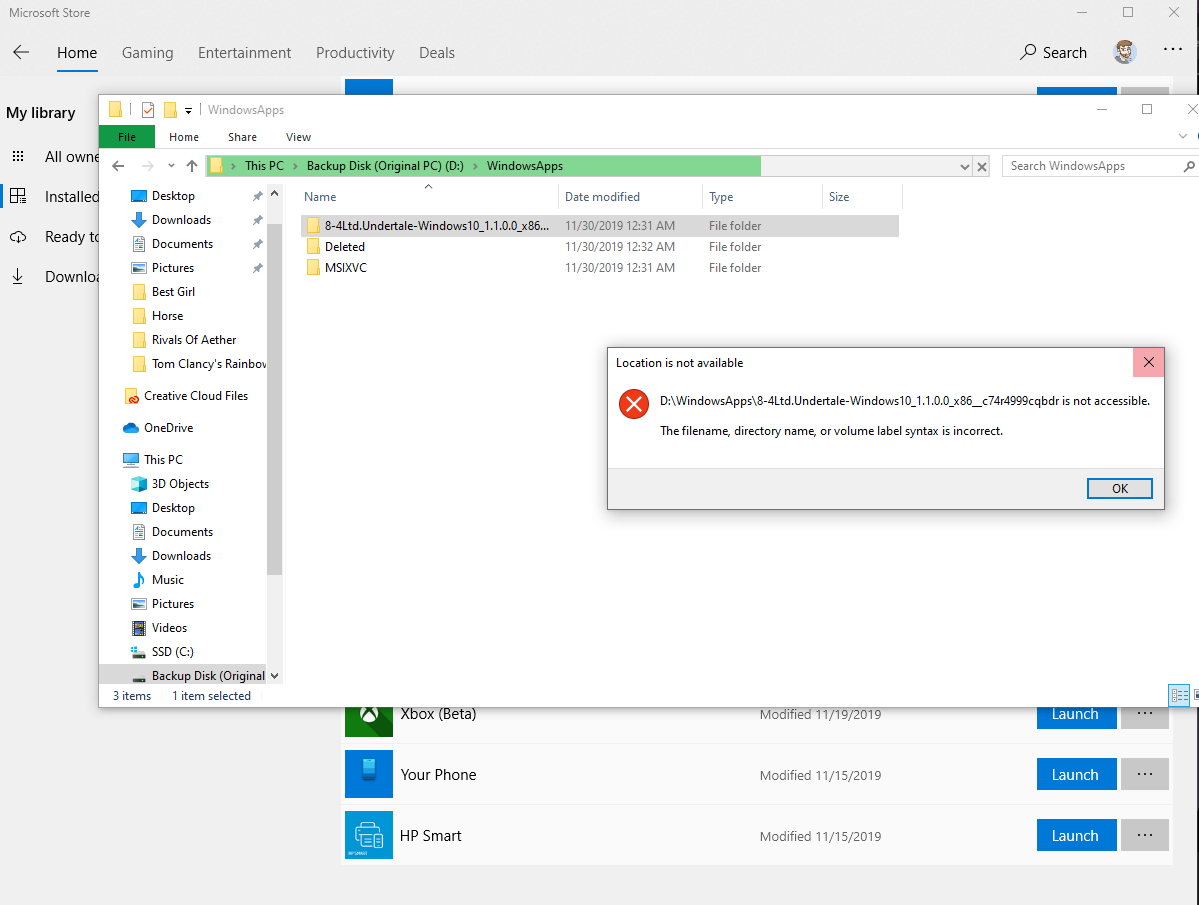Open recent locations dropdown arrow
1199x905 pixels.
click(171, 166)
